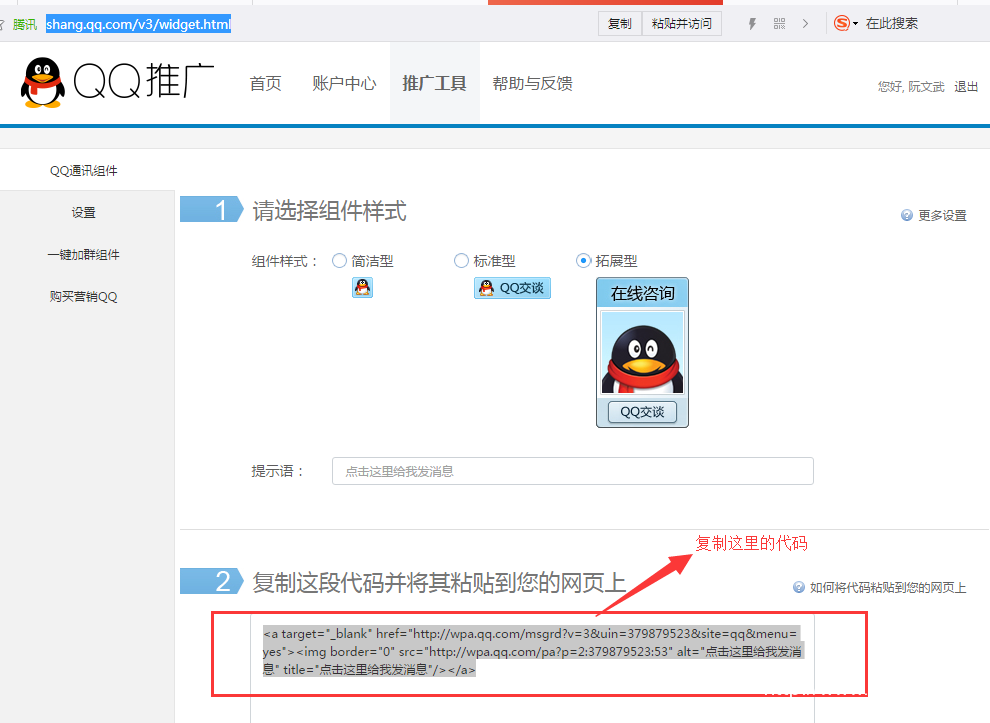Click the small penguin icon under 简洁型
This screenshot has height=723, width=990.
click(362, 287)
